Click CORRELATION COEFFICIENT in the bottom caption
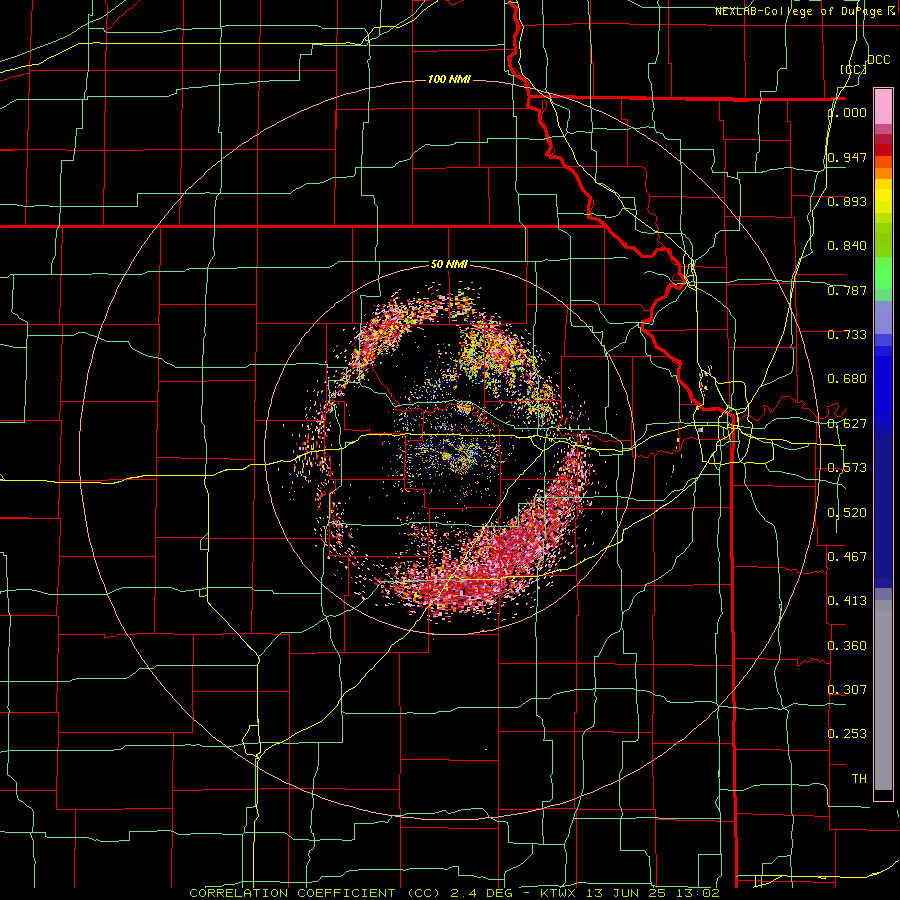The height and width of the screenshot is (900, 900). click(x=292, y=893)
